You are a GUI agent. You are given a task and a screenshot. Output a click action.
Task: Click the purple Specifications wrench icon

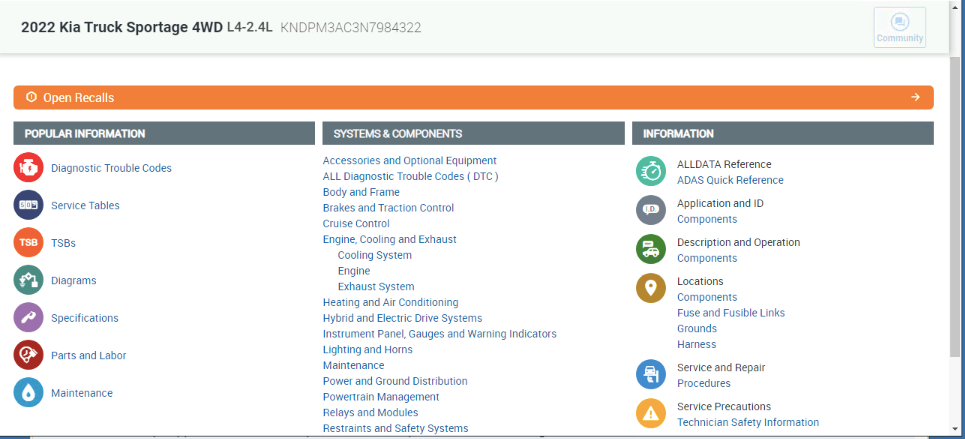[28, 318]
